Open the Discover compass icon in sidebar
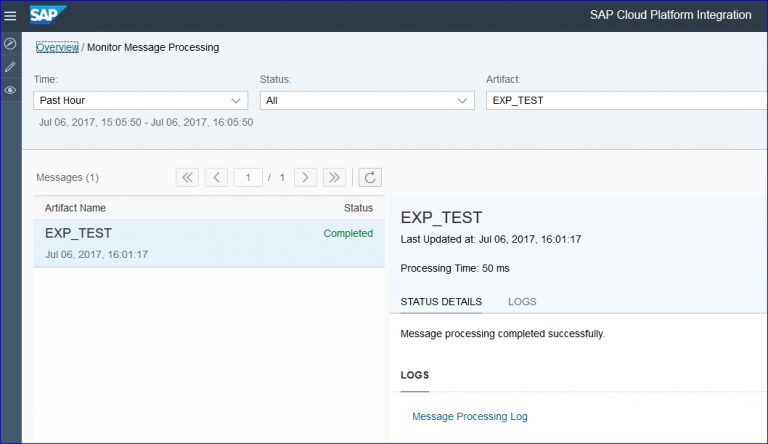 pyautogui.click(x=10, y=44)
